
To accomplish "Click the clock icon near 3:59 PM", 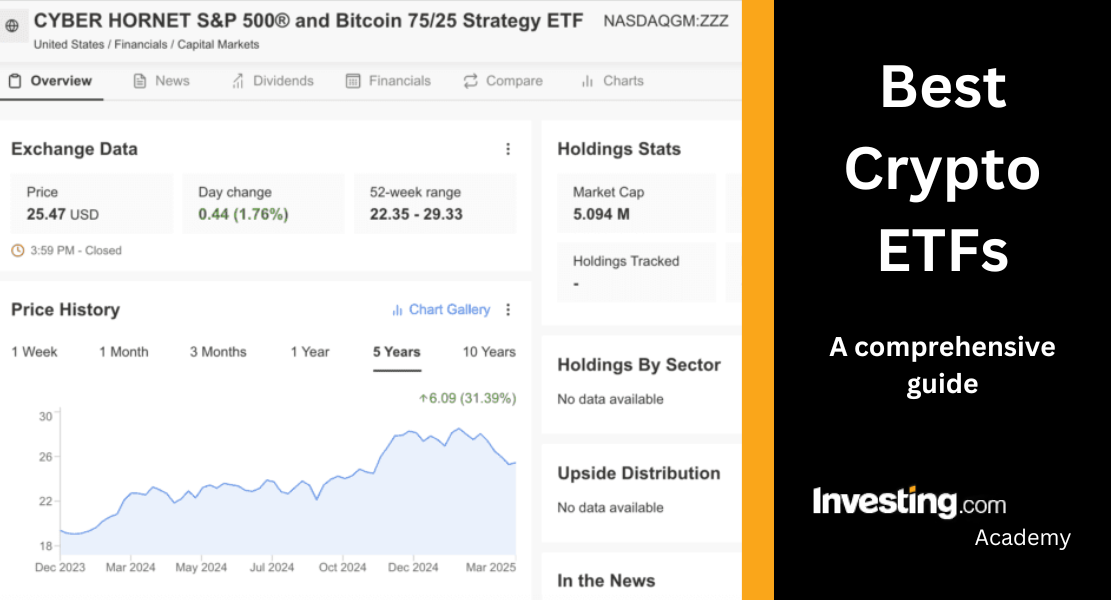I will (x=17, y=251).
